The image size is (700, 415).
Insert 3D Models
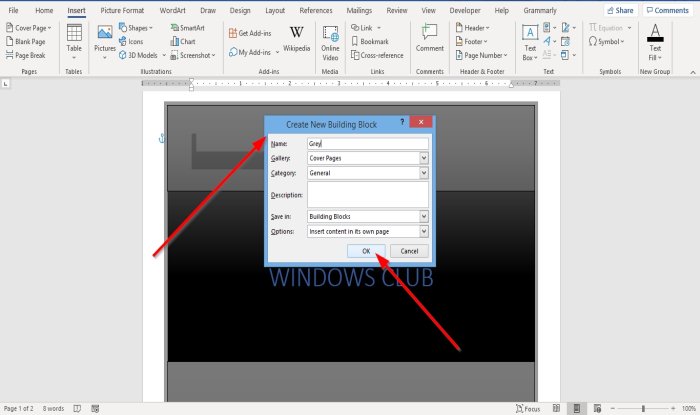pos(142,55)
